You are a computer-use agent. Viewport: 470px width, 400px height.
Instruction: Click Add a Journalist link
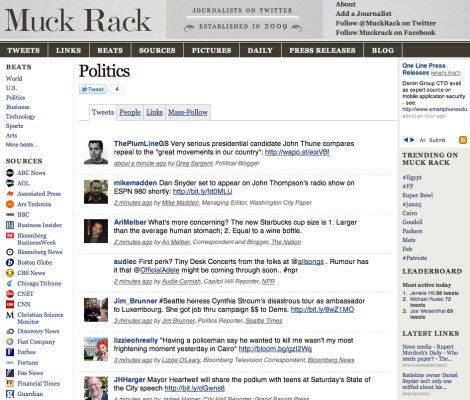tap(363, 14)
